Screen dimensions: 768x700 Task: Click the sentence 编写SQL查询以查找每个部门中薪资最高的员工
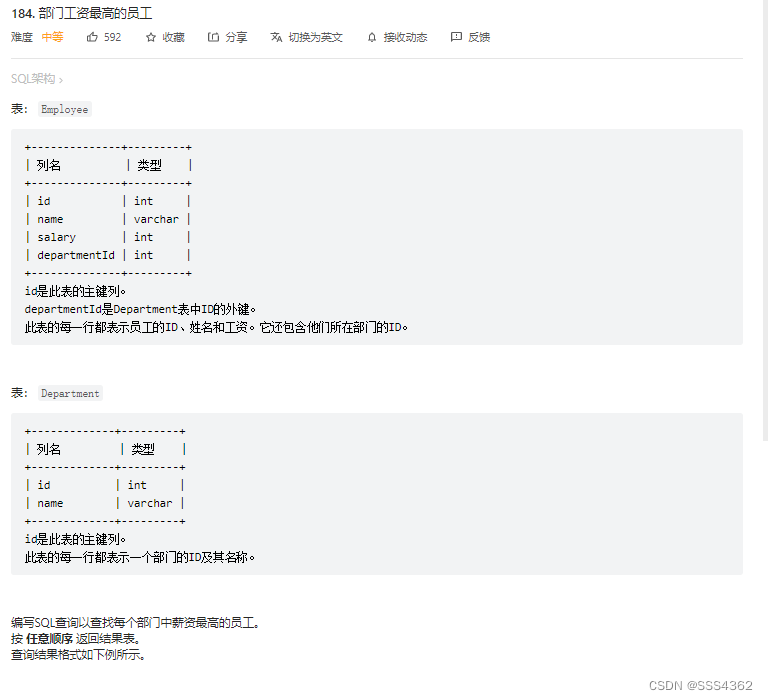click(135, 623)
